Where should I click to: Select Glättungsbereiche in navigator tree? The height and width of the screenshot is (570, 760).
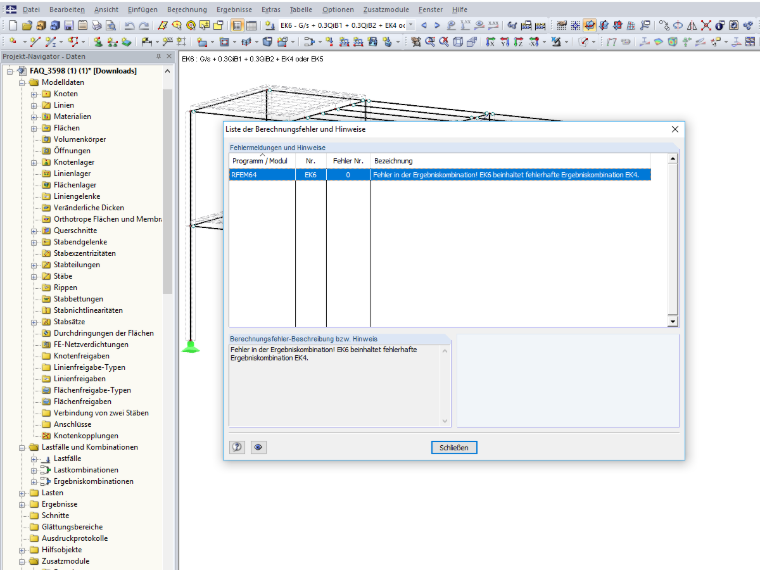point(72,527)
